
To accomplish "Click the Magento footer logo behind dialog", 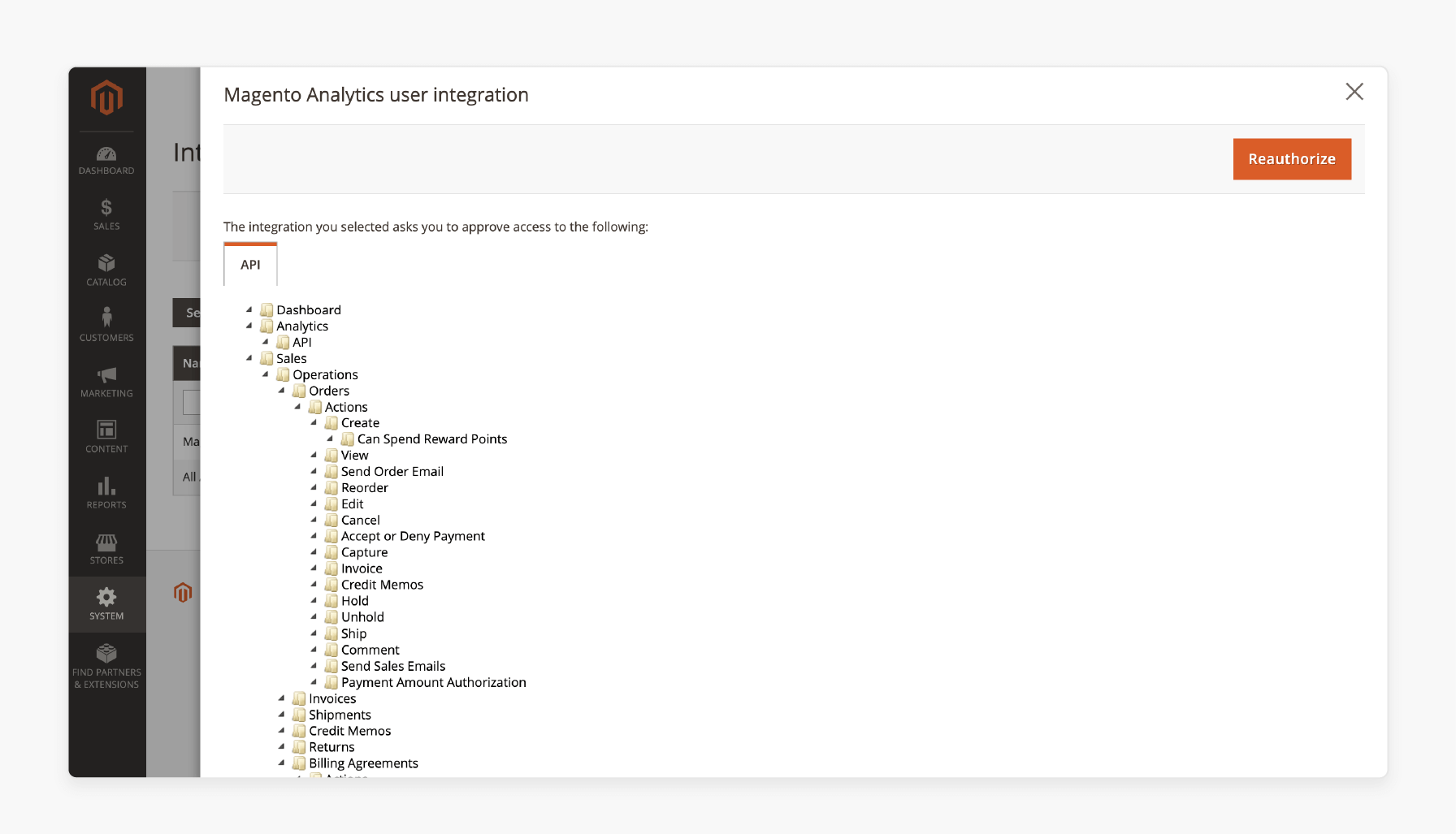I will pos(183,593).
